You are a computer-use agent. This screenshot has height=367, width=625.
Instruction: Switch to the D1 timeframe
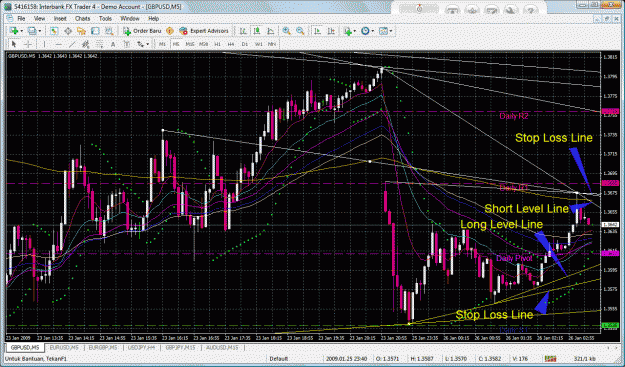point(244,44)
